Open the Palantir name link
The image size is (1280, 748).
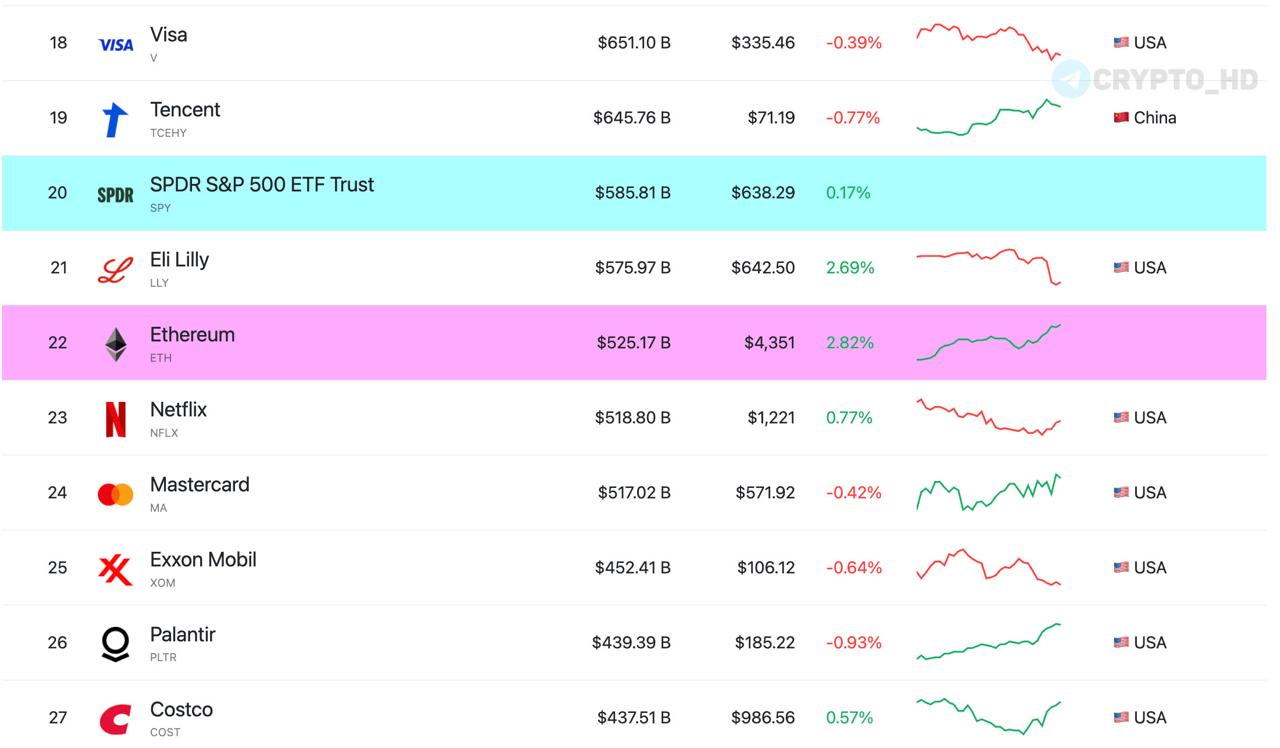coord(183,634)
